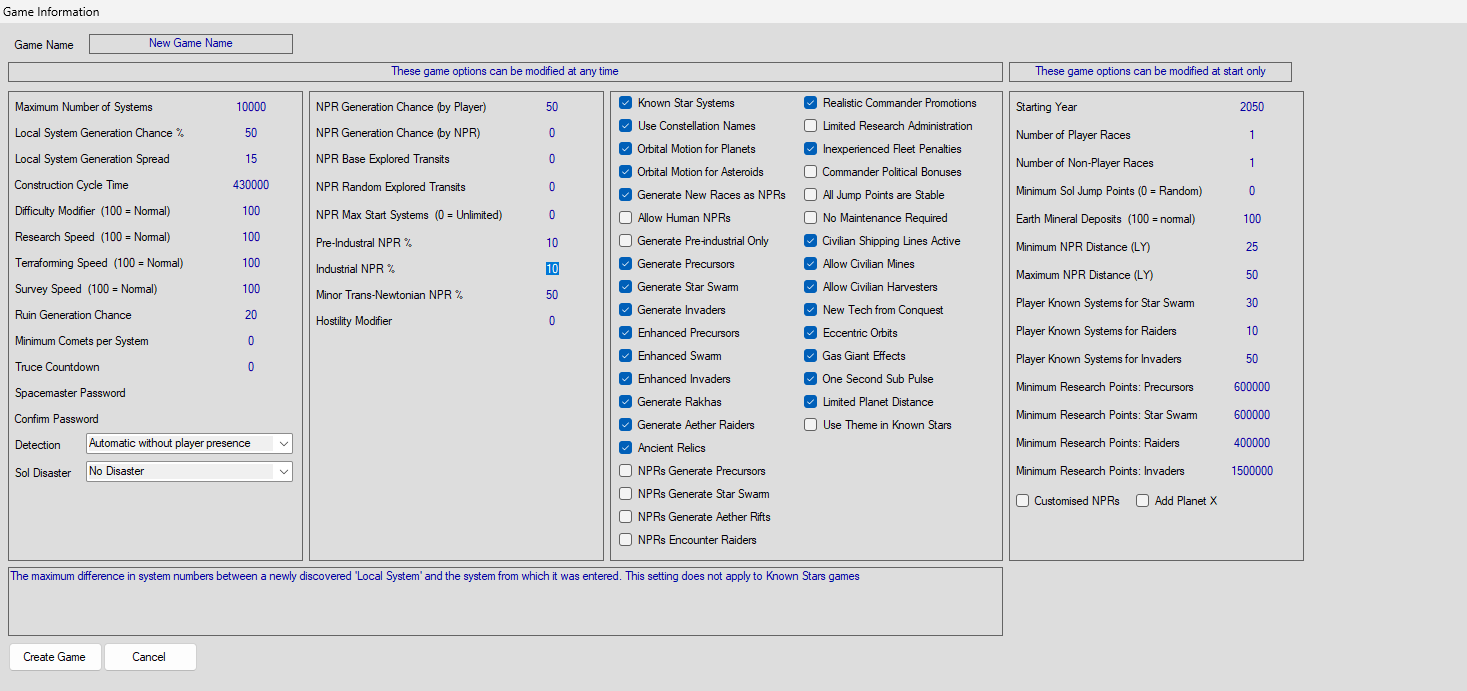The height and width of the screenshot is (691, 1467).
Task: Edit the Construction Cycle Time value
Action: pyautogui.click(x=251, y=185)
